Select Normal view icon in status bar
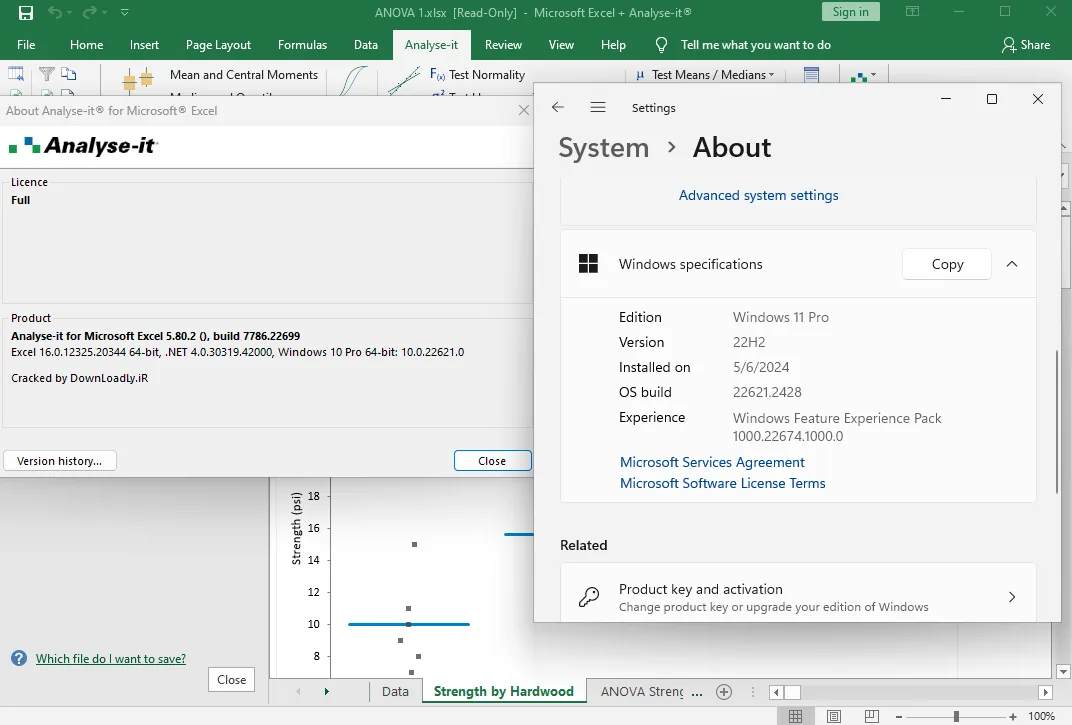Screen dimensions: 1072x725 tap(795, 716)
